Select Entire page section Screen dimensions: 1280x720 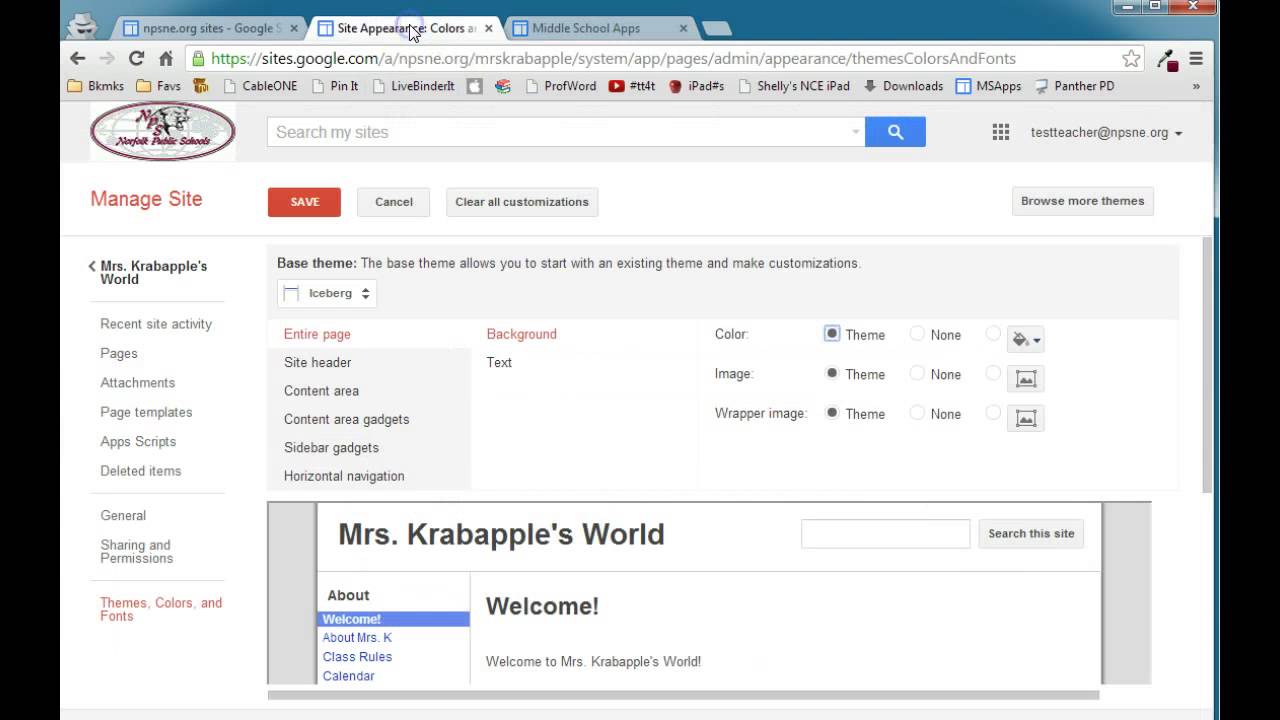coord(369,334)
